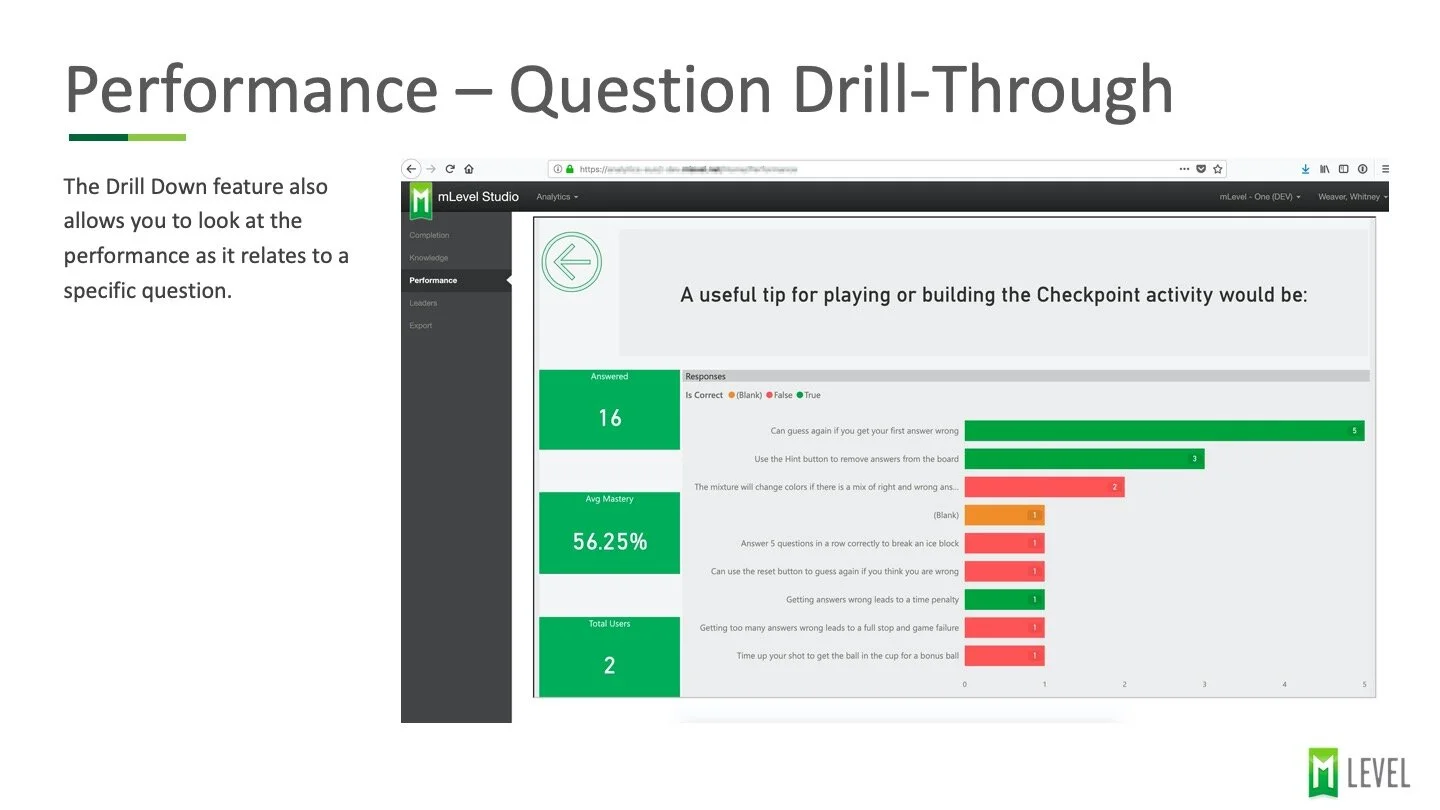Click the site information icon in address bar
The height and width of the screenshot is (810, 1440).
pyautogui.click(x=559, y=169)
